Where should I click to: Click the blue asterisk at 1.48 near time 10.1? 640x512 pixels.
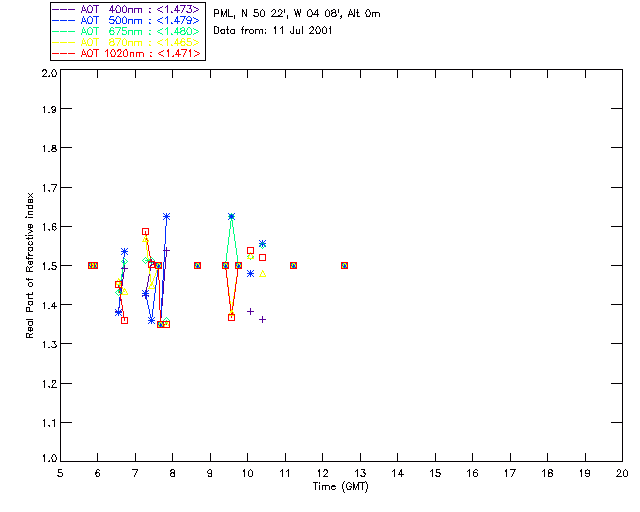(x=251, y=273)
